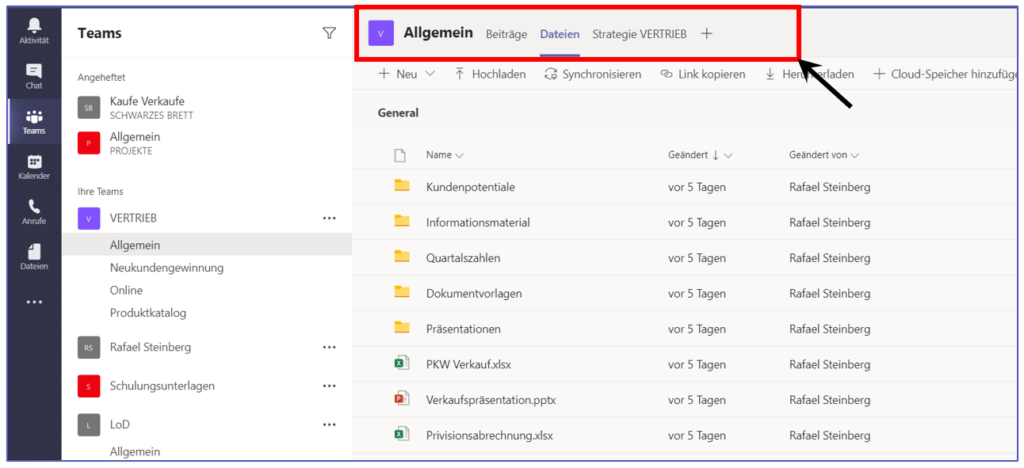Screen dimensions: 1024x468
Task: Switch to the Dateien tab
Action: tap(560, 35)
